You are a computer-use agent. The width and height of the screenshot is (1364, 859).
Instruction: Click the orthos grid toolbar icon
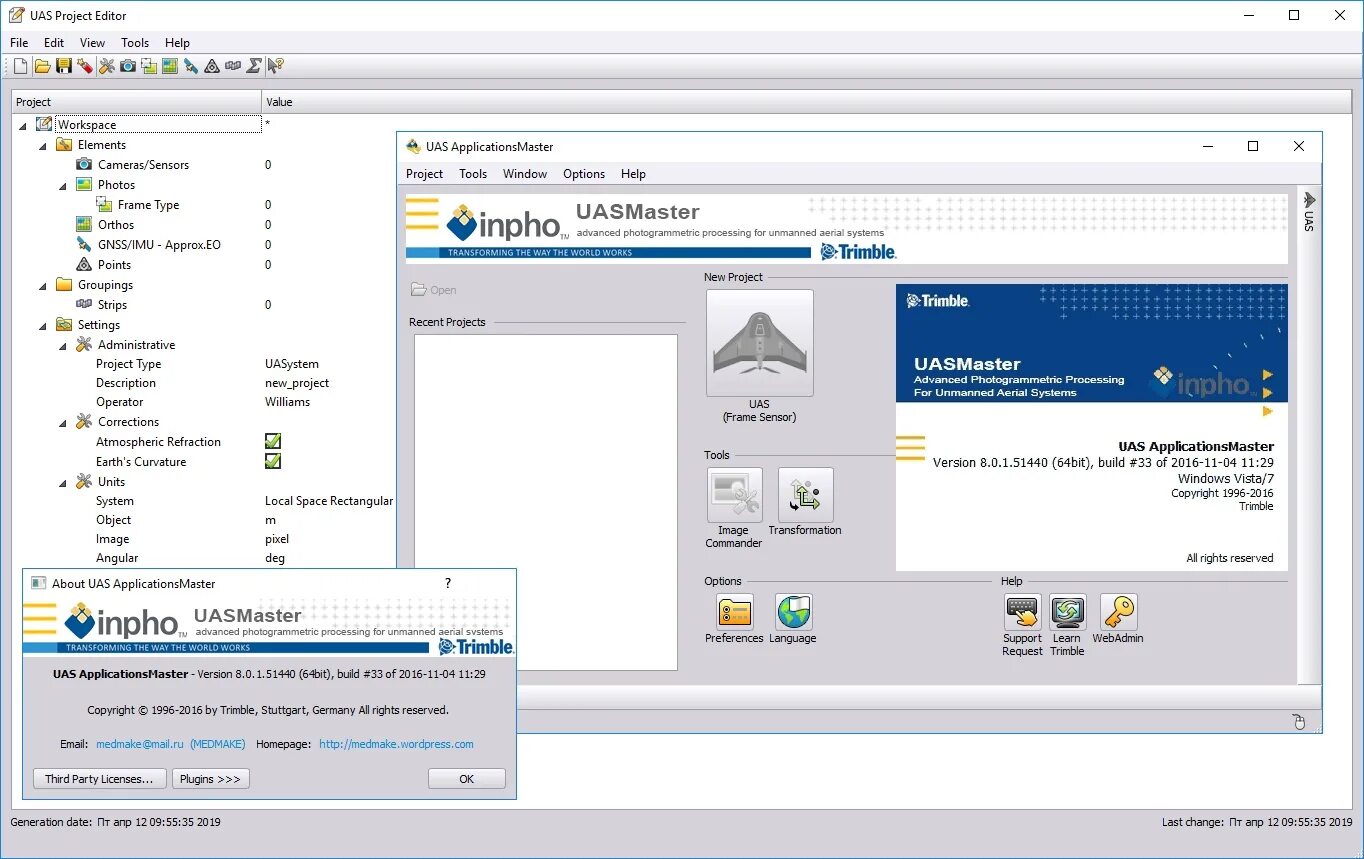point(170,66)
